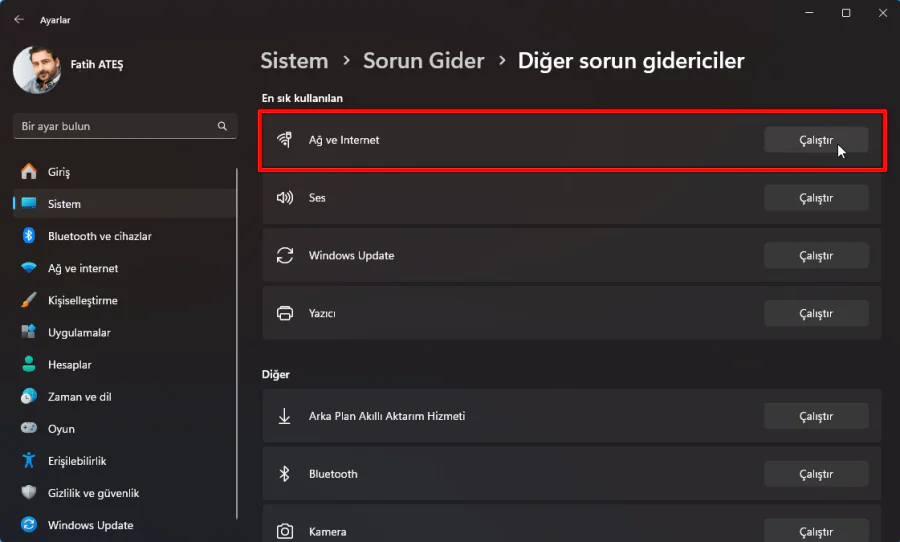Click the printer icon in the Yazıcı row
The image size is (900, 542).
click(x=285, y=313)
